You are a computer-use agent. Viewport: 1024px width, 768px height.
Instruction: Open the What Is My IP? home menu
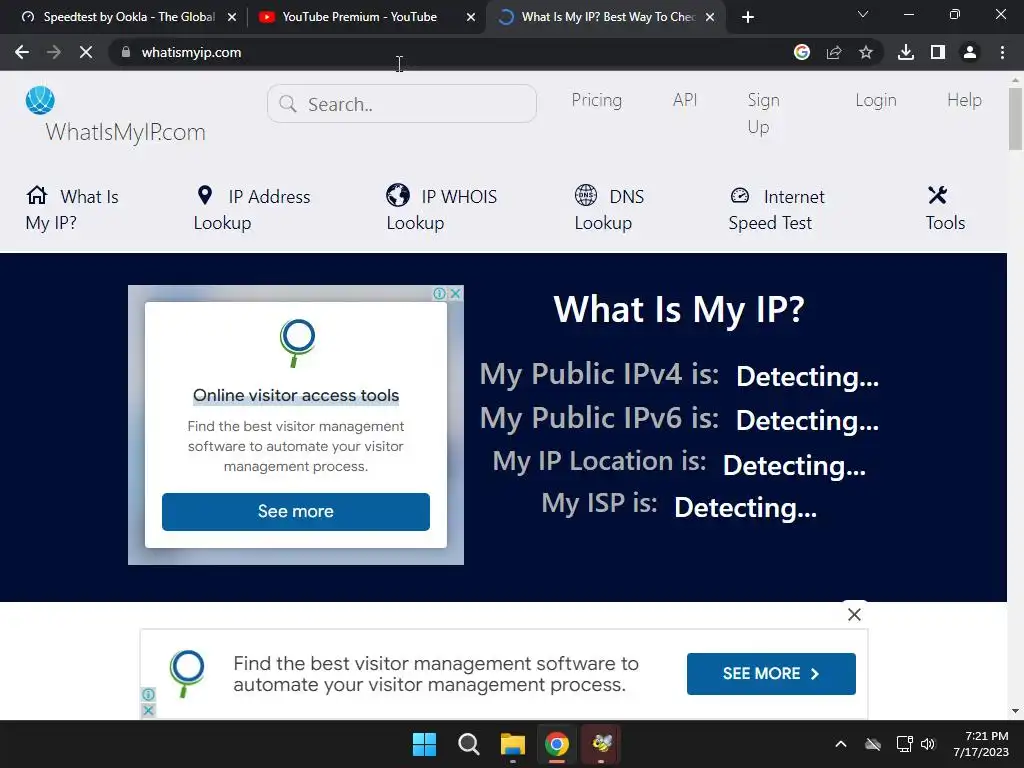point(72,209)
